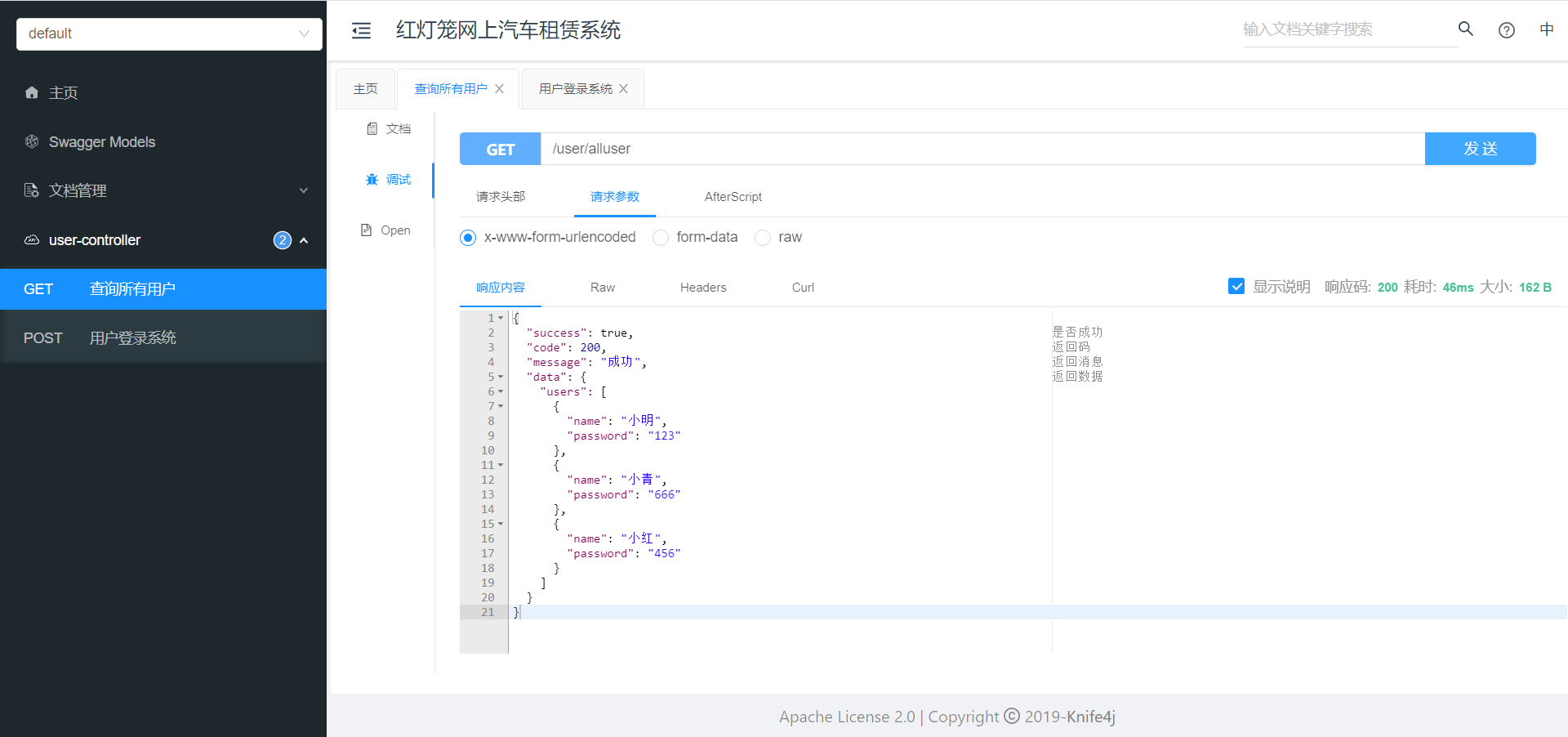Switch language using the 中 icon
This screenshot has height=737, width=1568.
(1548, 29)
